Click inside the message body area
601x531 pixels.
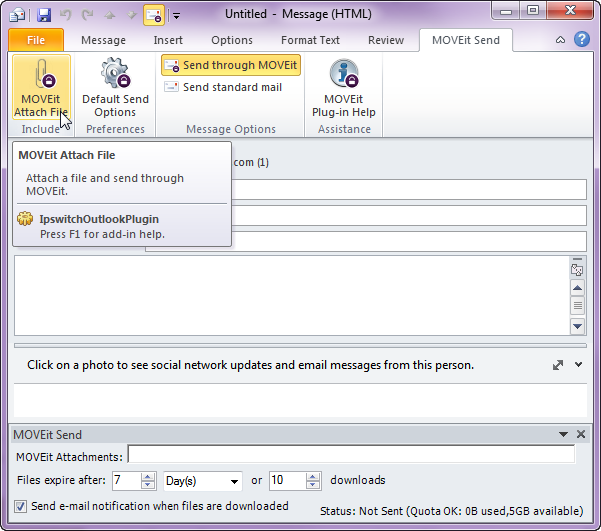coord(292,296)
